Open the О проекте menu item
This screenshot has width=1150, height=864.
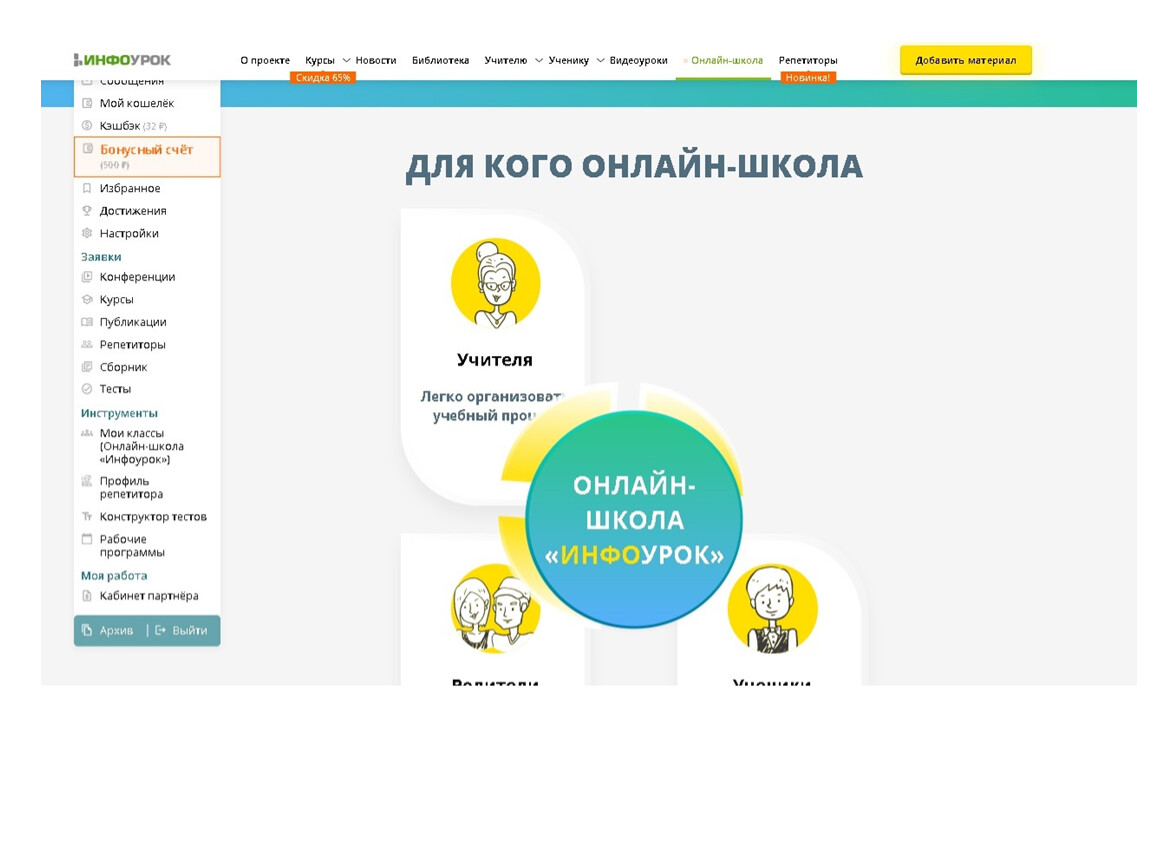(x=265, y=60)
